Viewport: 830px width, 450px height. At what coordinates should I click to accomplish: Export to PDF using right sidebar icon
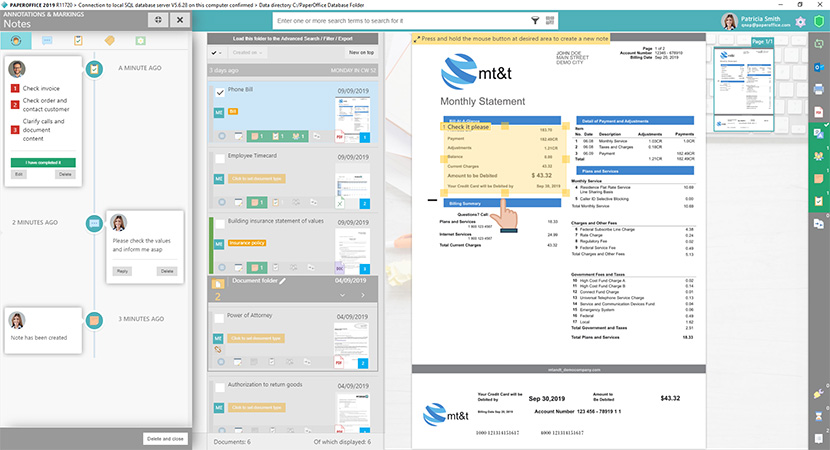(818, 112)
